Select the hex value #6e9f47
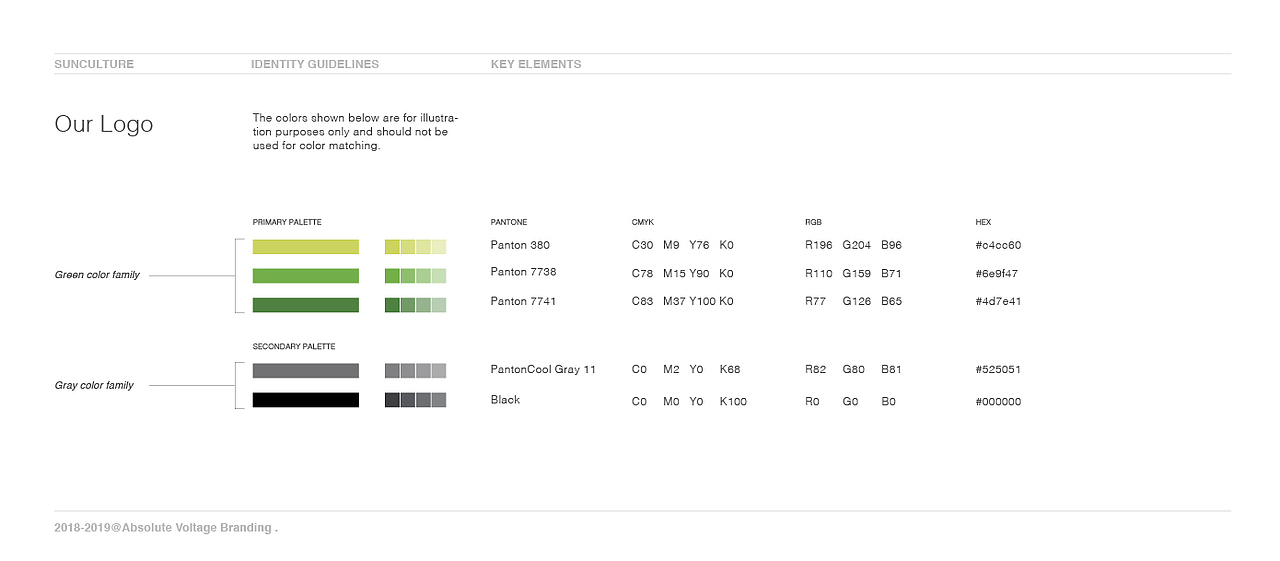Viewport: 1280px width, 561px height. point(997,273)
